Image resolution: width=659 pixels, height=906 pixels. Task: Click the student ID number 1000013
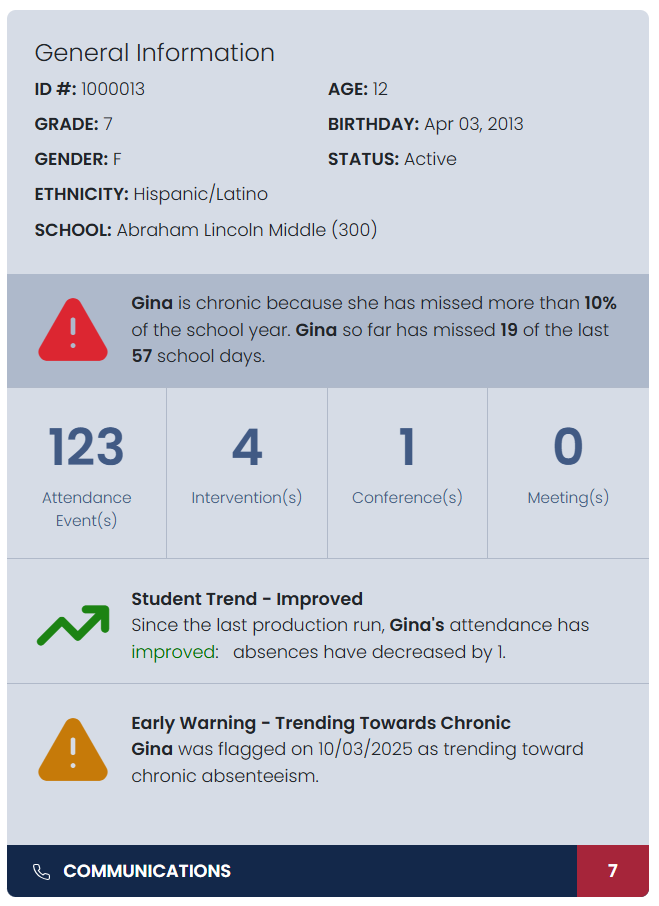113,89
